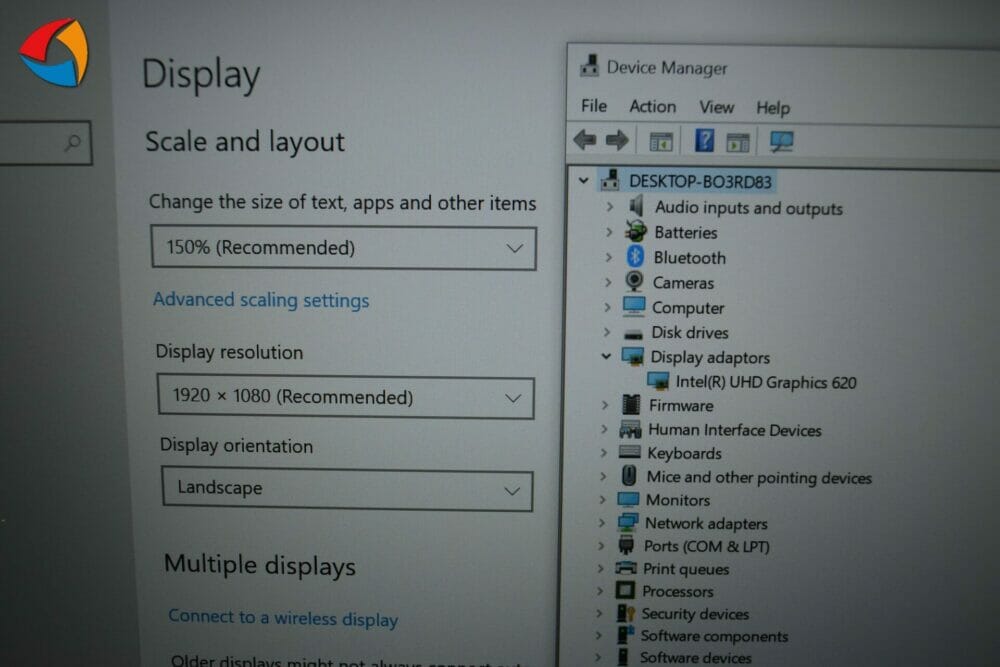Click the Keyboards icon
This screenshot has width=1000, height=667.
tap(629, 452)
